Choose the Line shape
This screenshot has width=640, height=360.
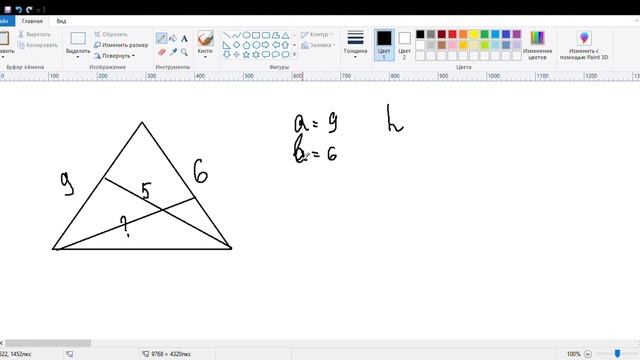pyautogui.click(x=227, y=36)
